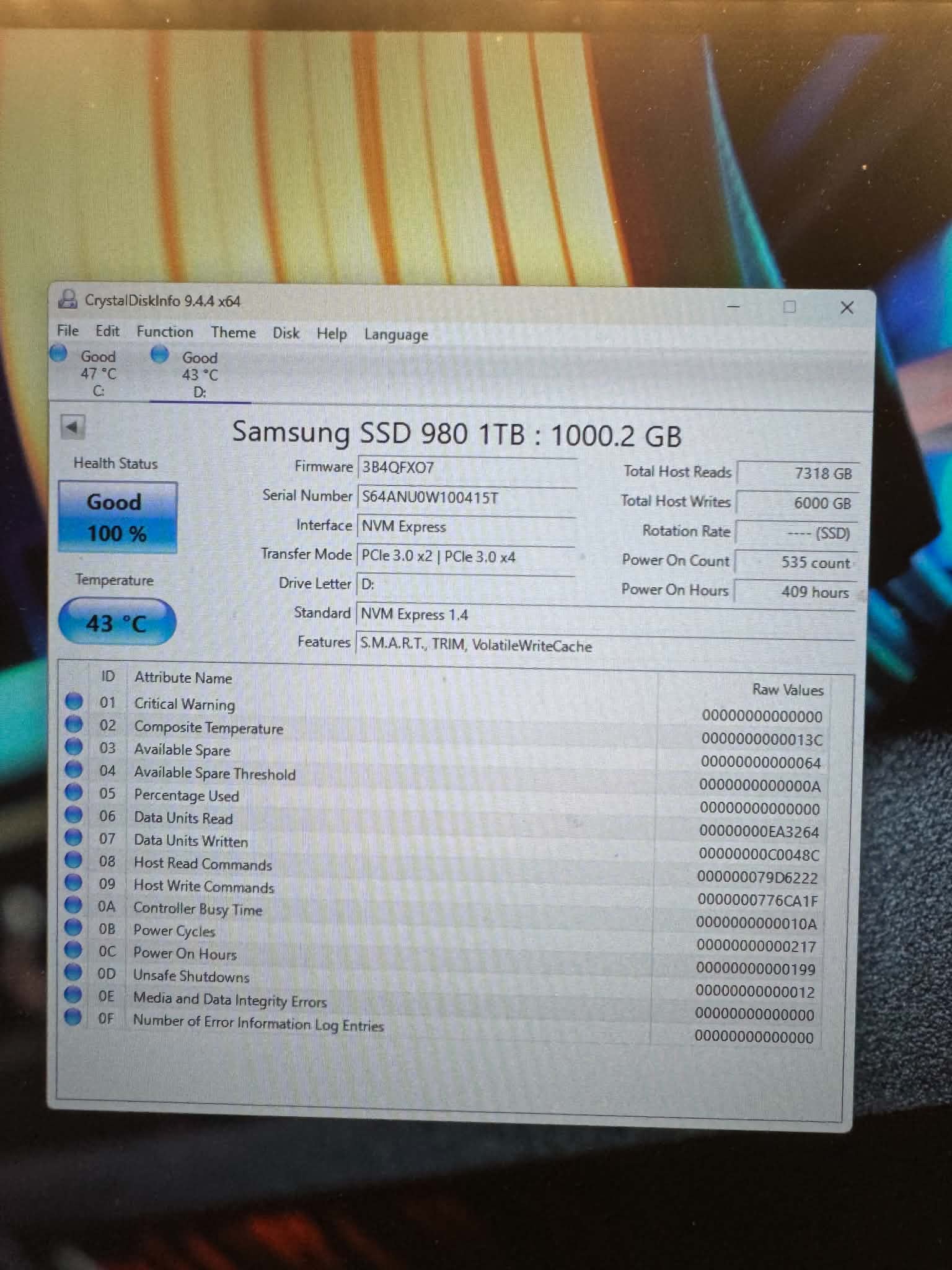Click the previous disk arrow button

pos(73,427)
